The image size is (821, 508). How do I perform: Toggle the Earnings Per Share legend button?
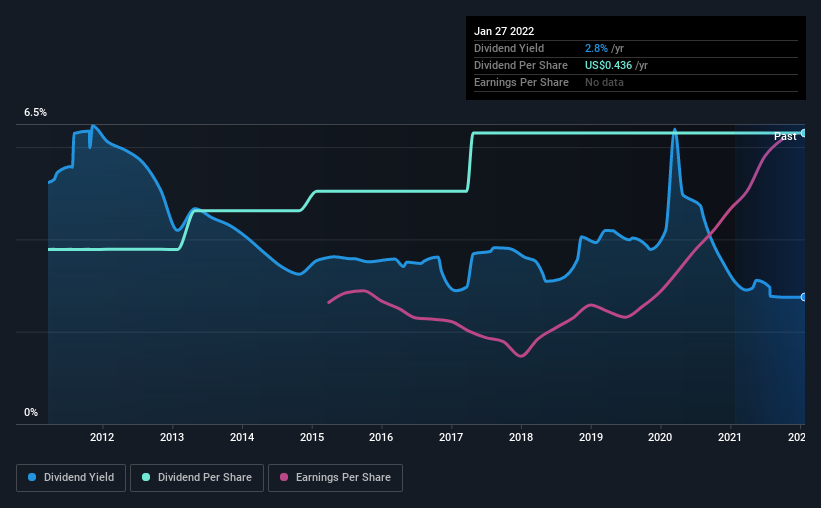[335, 478]
